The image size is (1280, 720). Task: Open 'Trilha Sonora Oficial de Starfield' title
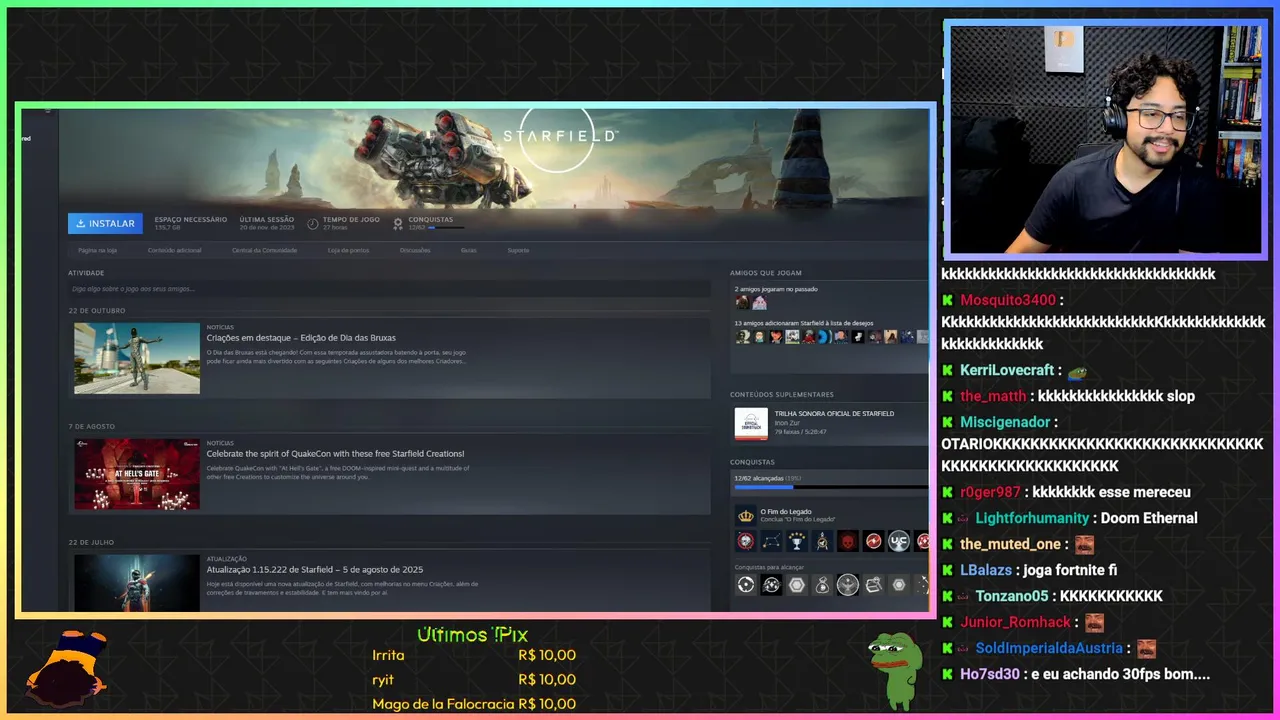(x=834, y=413)
